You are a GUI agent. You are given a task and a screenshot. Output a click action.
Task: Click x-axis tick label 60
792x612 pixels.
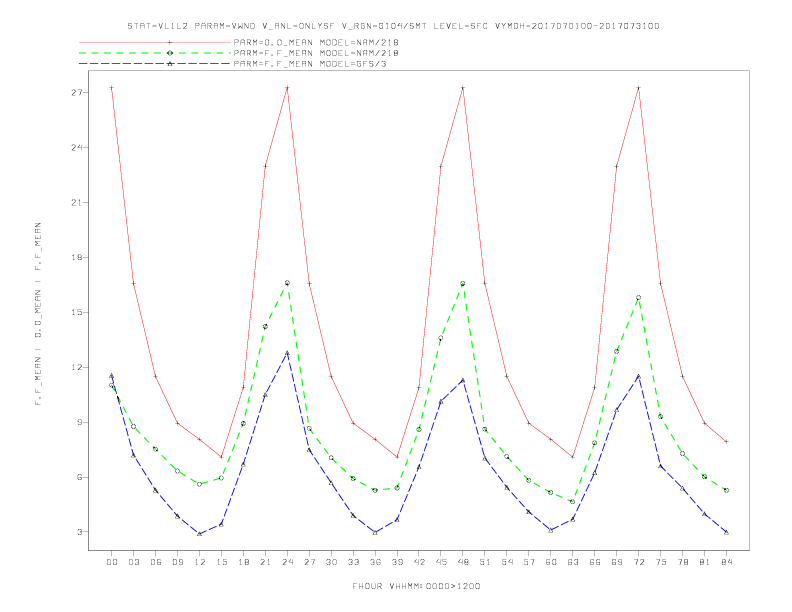click(x=551, y=562)
